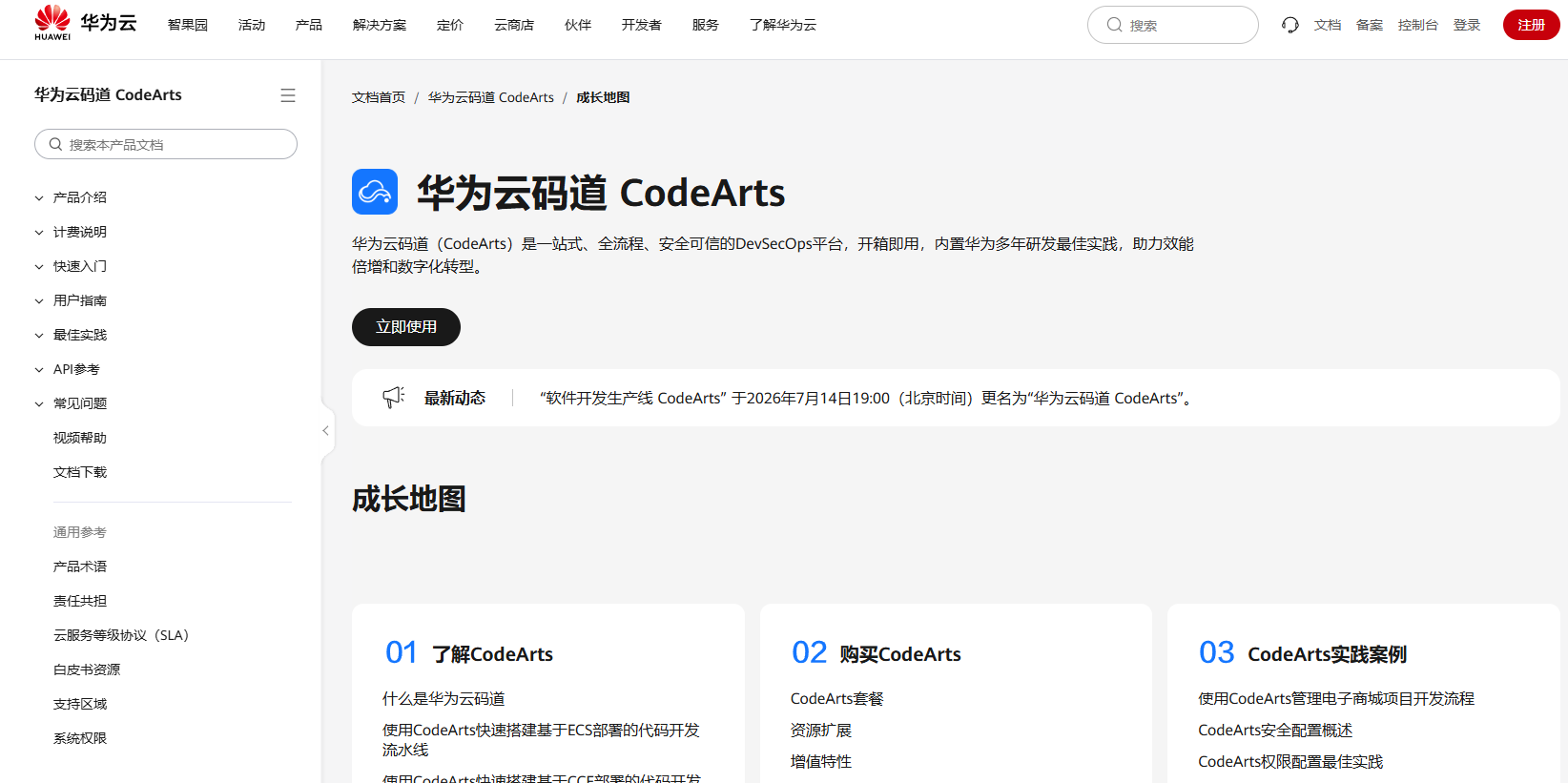1568x783 pixels.
Task: Click the 登录 link
Action: tap(1467, 25)
